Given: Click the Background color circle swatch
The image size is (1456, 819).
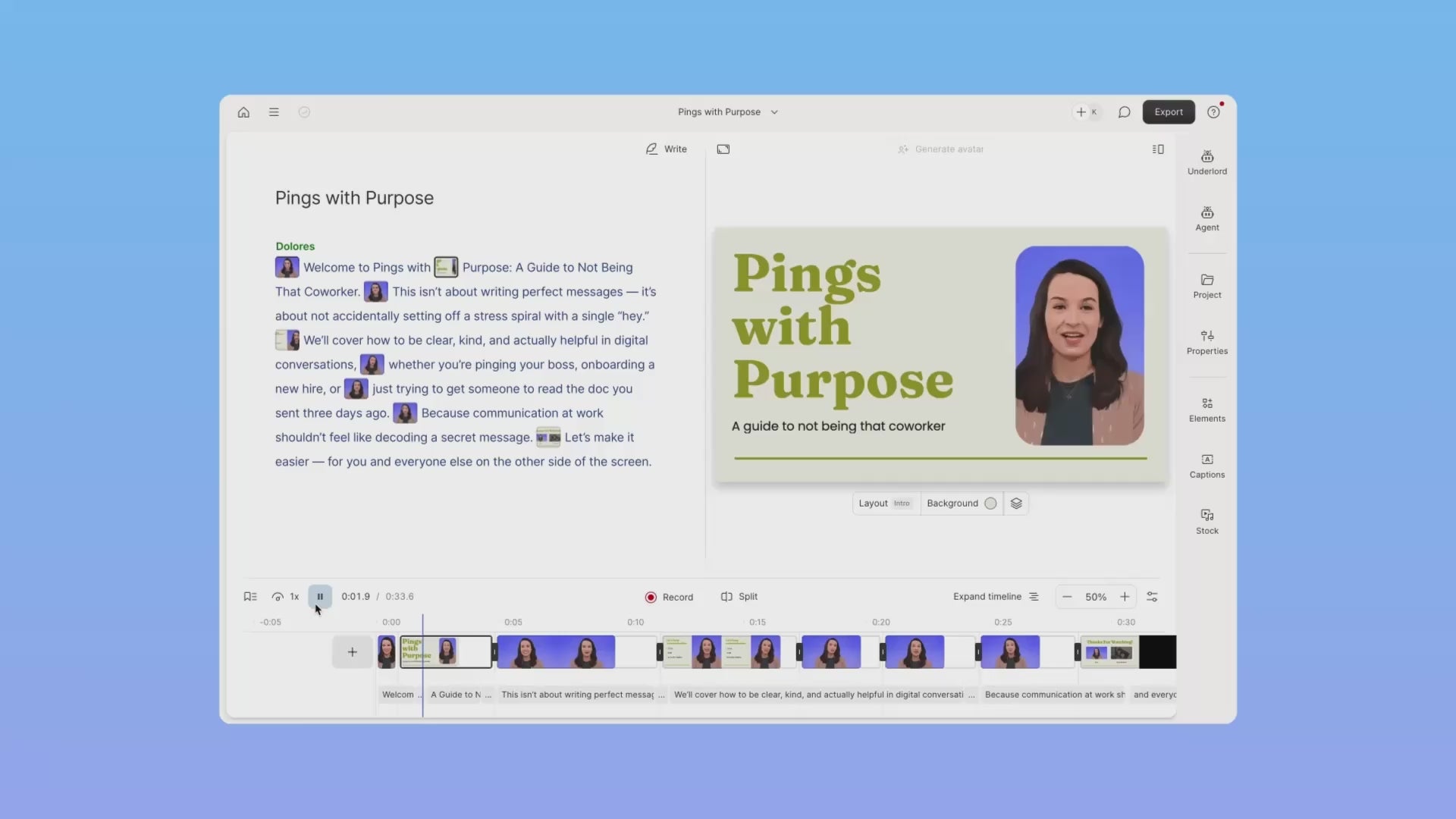Looking at the screenshot, I should 990,504.
